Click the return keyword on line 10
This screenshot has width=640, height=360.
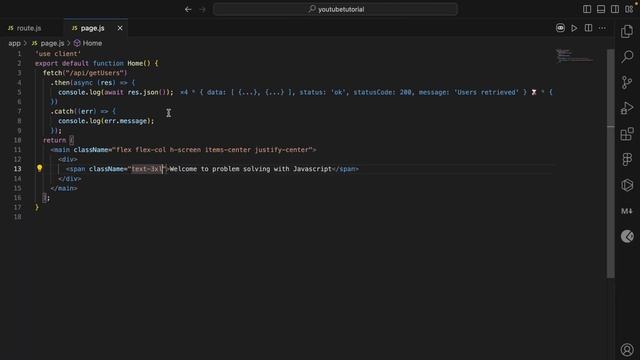54,140
